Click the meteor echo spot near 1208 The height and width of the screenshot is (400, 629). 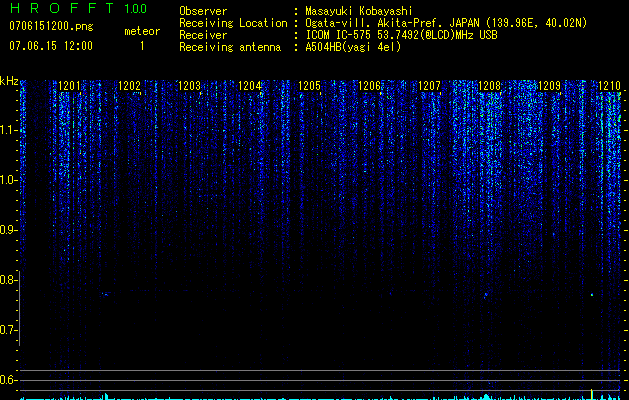point(486,295)
